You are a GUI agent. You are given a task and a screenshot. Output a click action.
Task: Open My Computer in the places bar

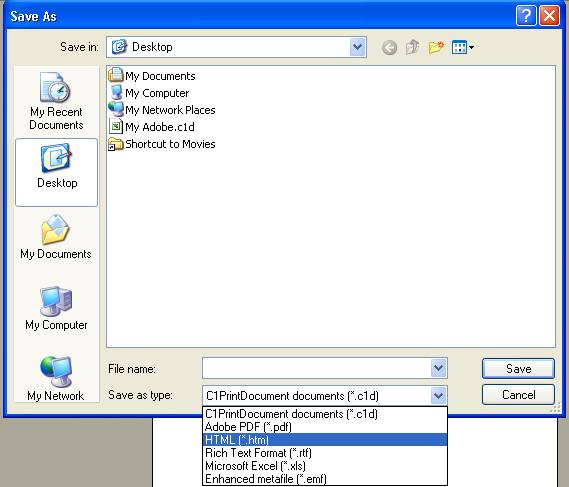point(56,309)
